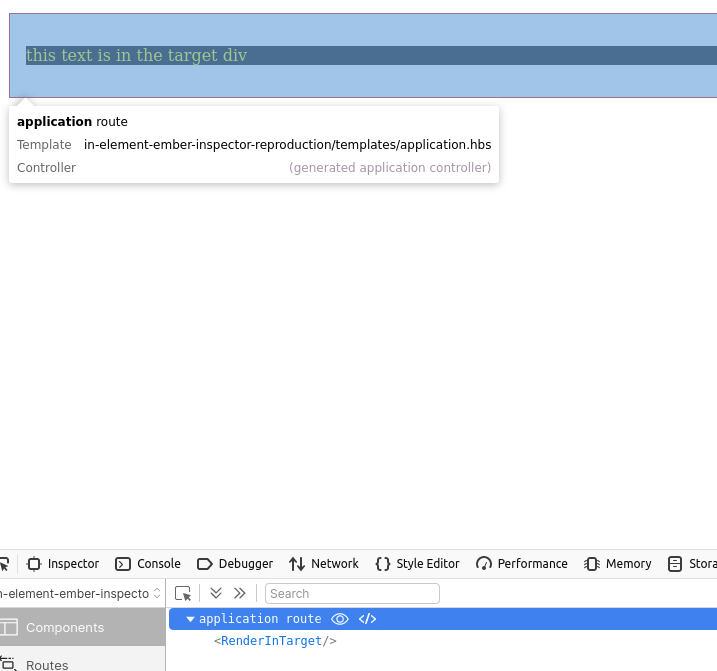The image size is (717, 671).
Task: Expand all components with double-chevron right icon
Action: [240, 593]
